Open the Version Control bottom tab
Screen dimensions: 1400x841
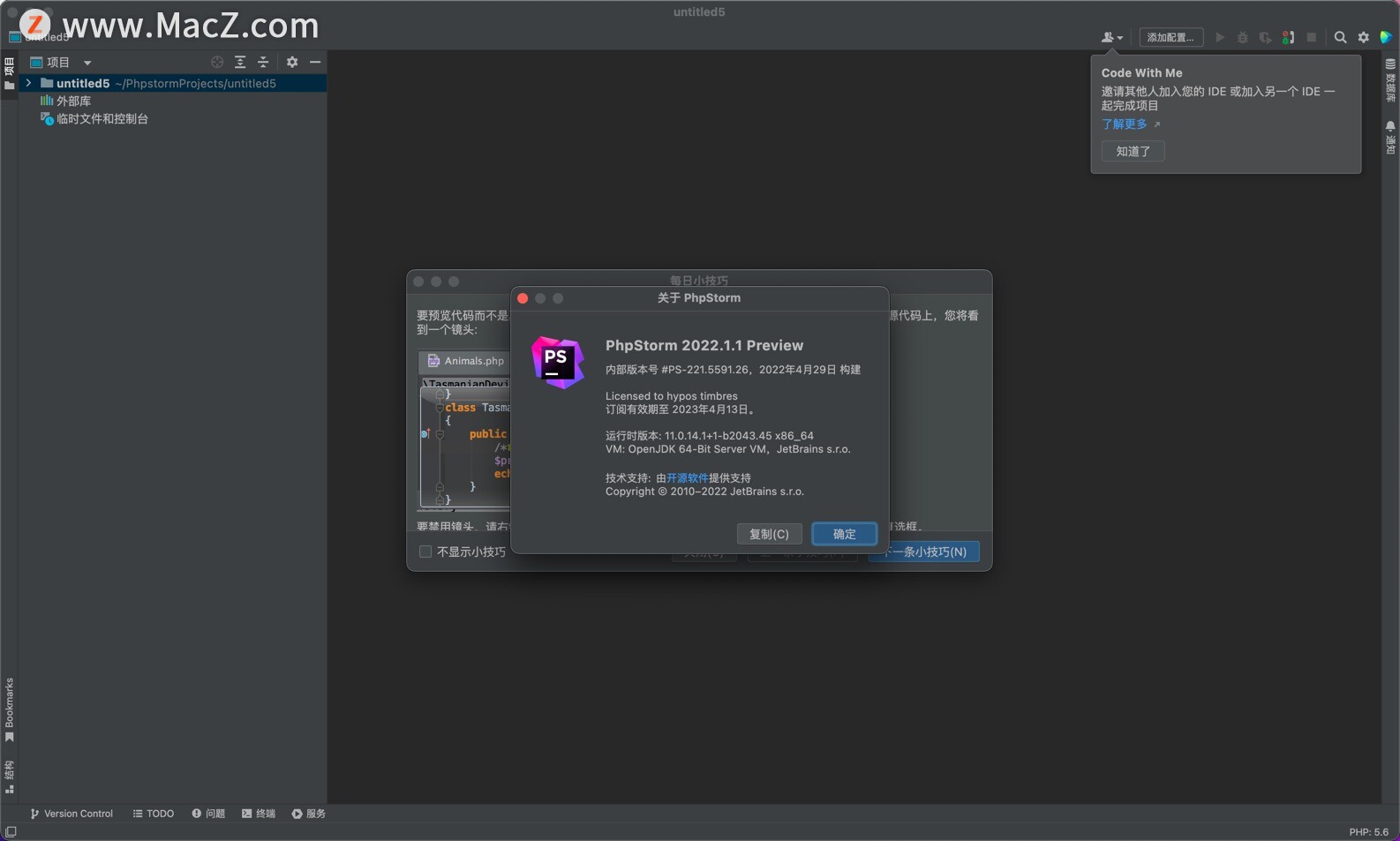pyautogui.click(x=72, y=814)
